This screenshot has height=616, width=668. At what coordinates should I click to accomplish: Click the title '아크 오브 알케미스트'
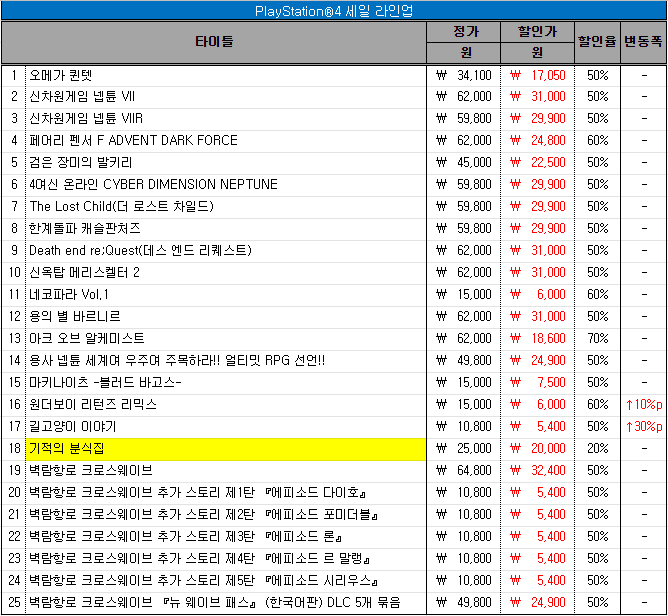(86, 339)
